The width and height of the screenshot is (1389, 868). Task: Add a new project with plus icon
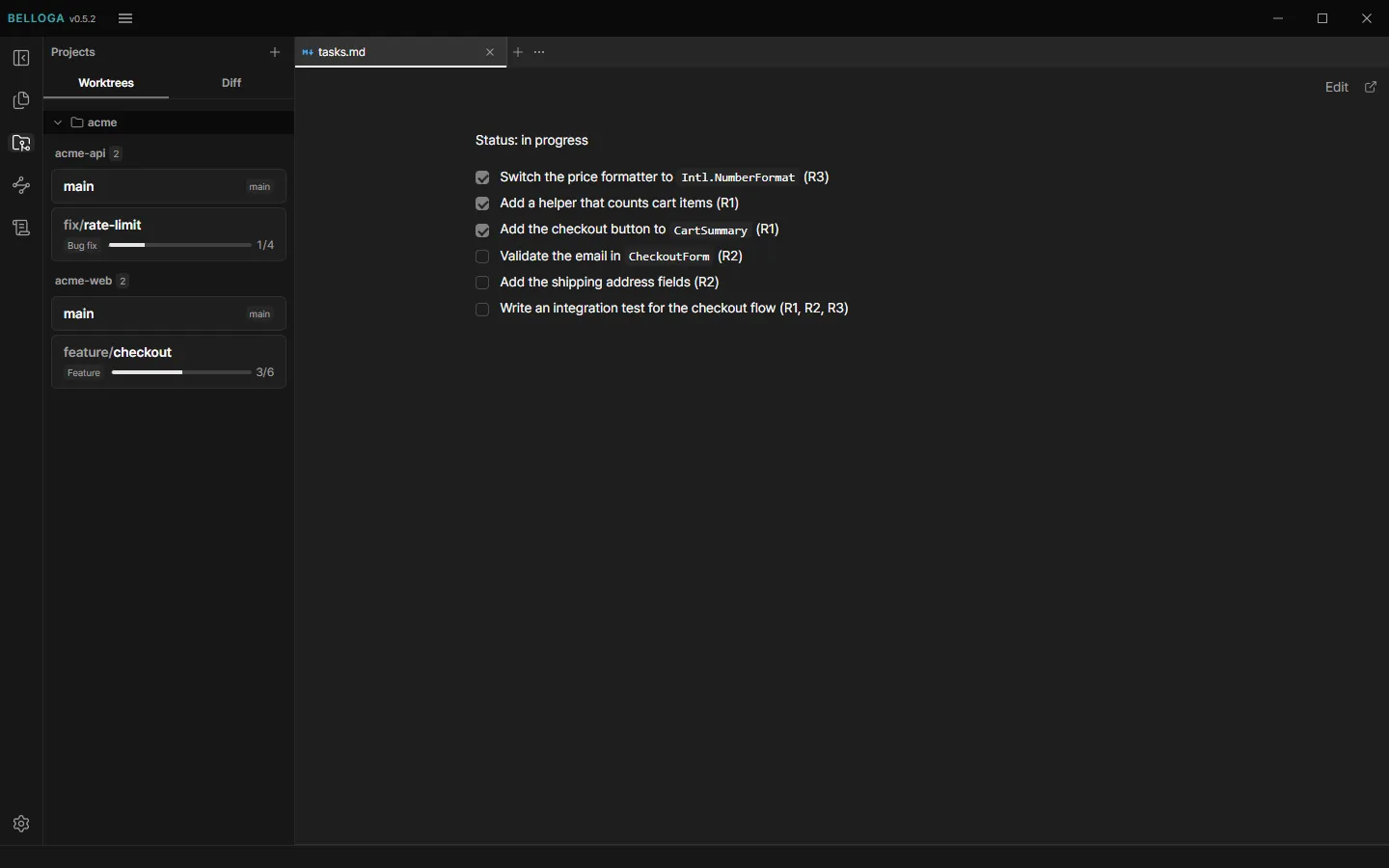point(275,52)
